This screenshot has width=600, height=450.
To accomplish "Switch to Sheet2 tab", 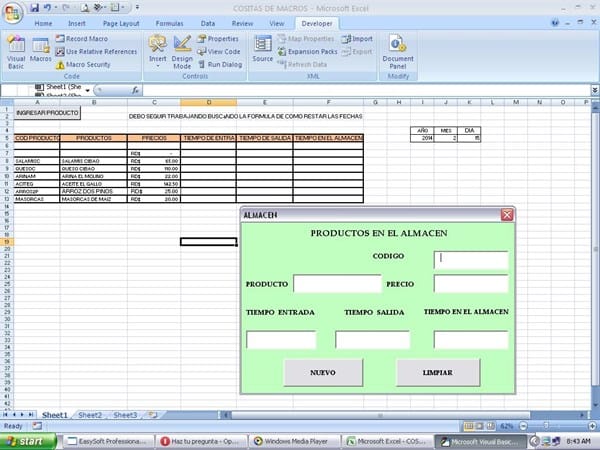I will 90,415.
